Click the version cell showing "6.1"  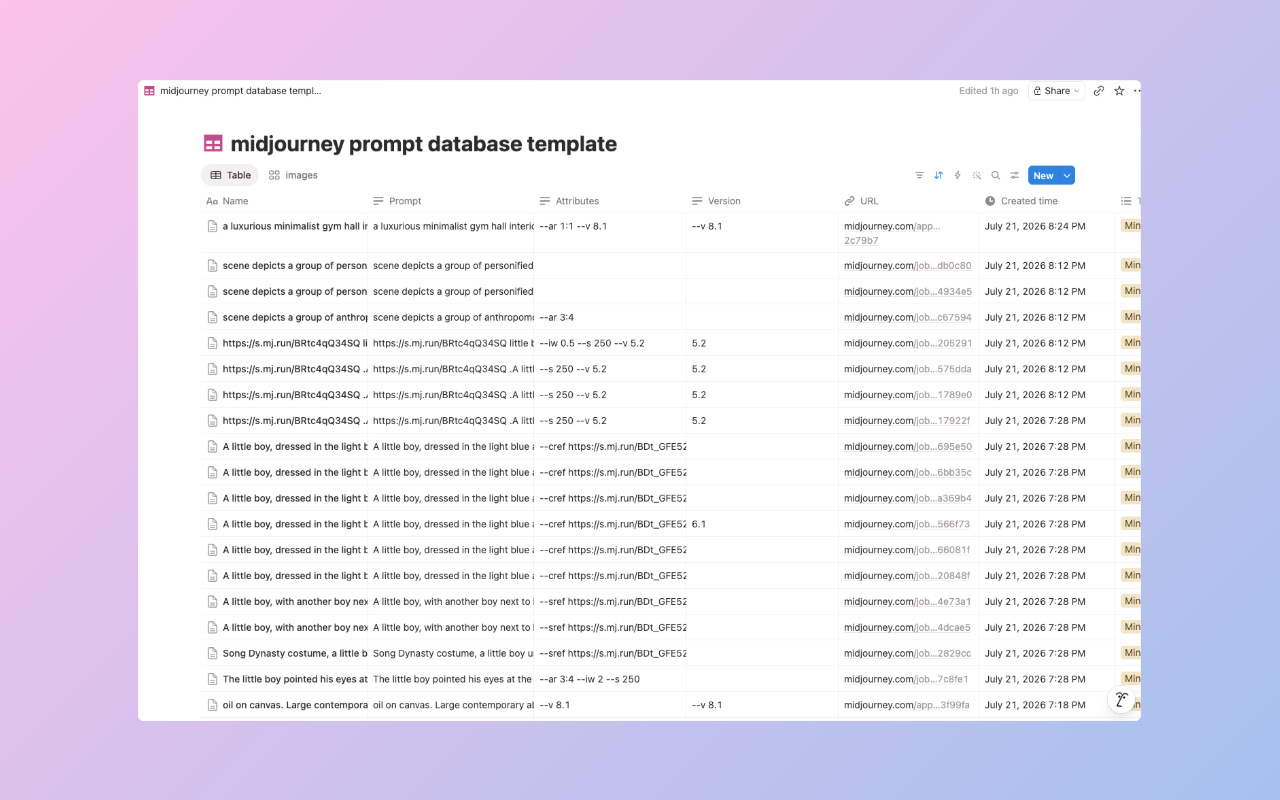click(x=762, y=524)
